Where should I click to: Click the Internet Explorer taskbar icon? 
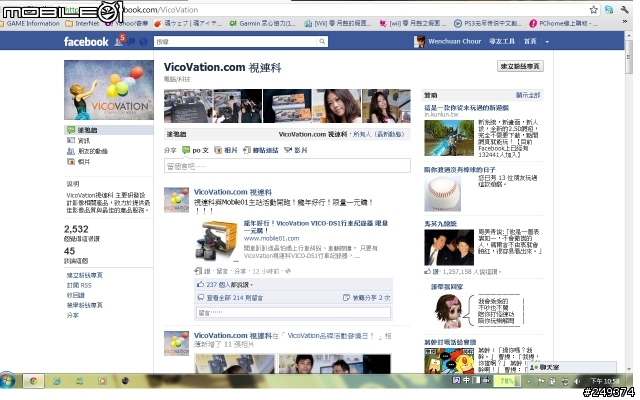point(57,381)
